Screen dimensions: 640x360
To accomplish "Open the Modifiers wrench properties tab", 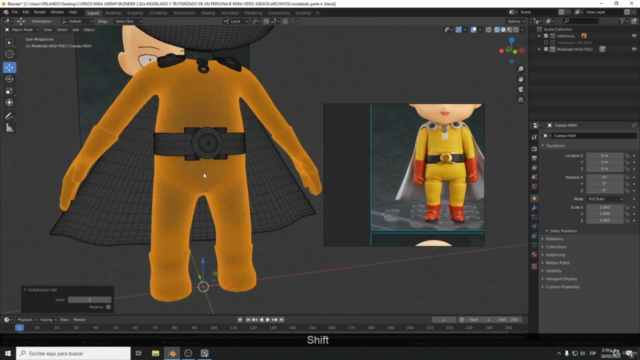I will pyautogui.click(x=534, y=208).
